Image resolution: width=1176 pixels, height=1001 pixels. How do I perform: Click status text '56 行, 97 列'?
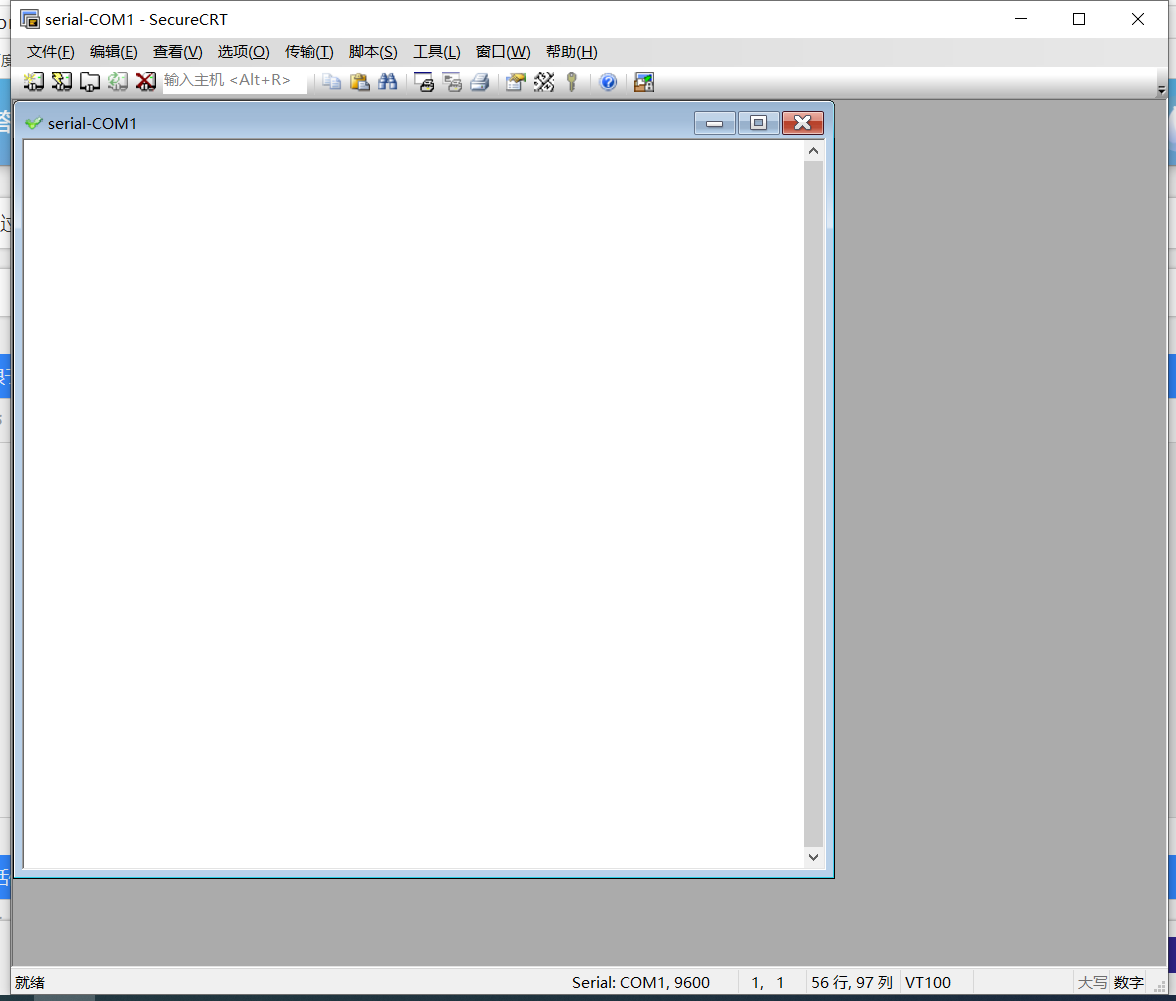851,982
